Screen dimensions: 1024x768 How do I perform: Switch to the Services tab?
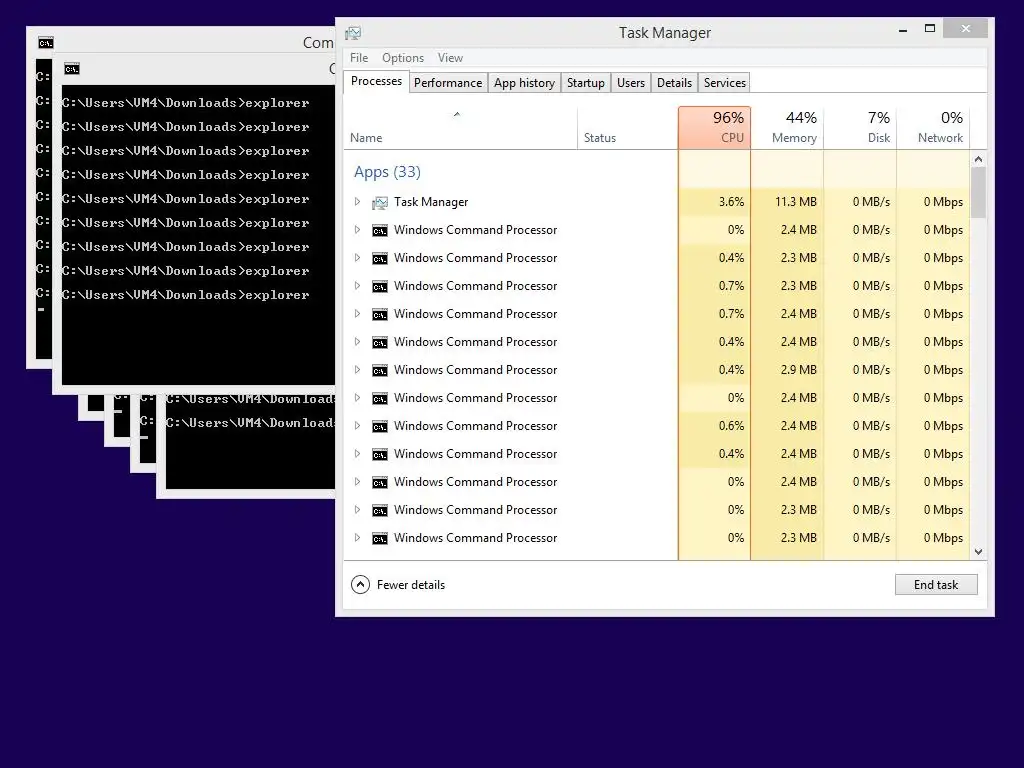(x=724, y=83)
